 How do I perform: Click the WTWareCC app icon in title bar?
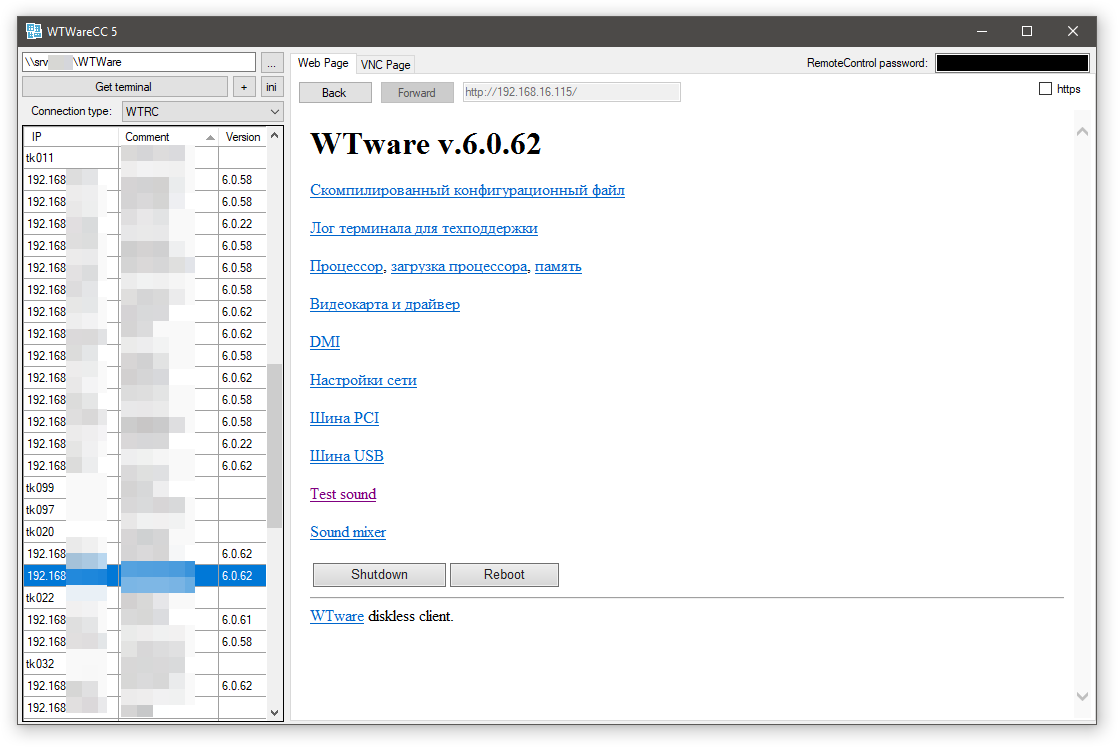(34, 31)
